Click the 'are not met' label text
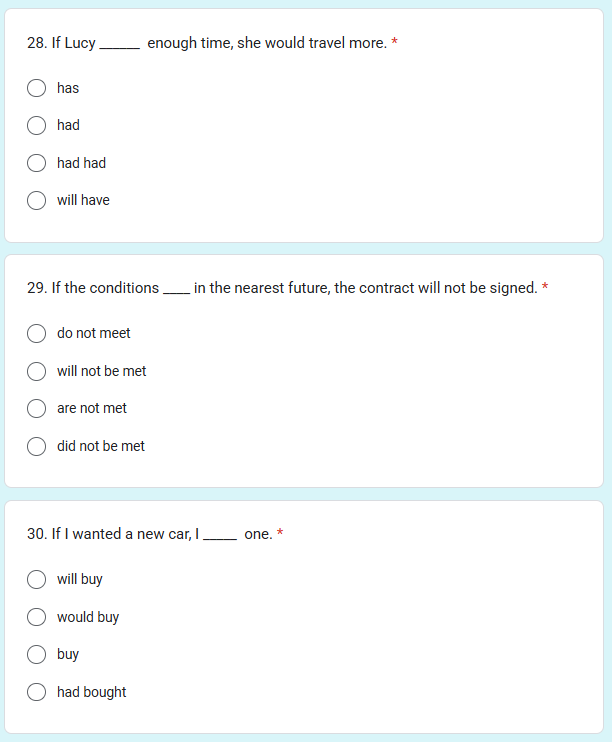Image resolution: width=612 pixels, height=742 pixels. click(x=92, y=408)
